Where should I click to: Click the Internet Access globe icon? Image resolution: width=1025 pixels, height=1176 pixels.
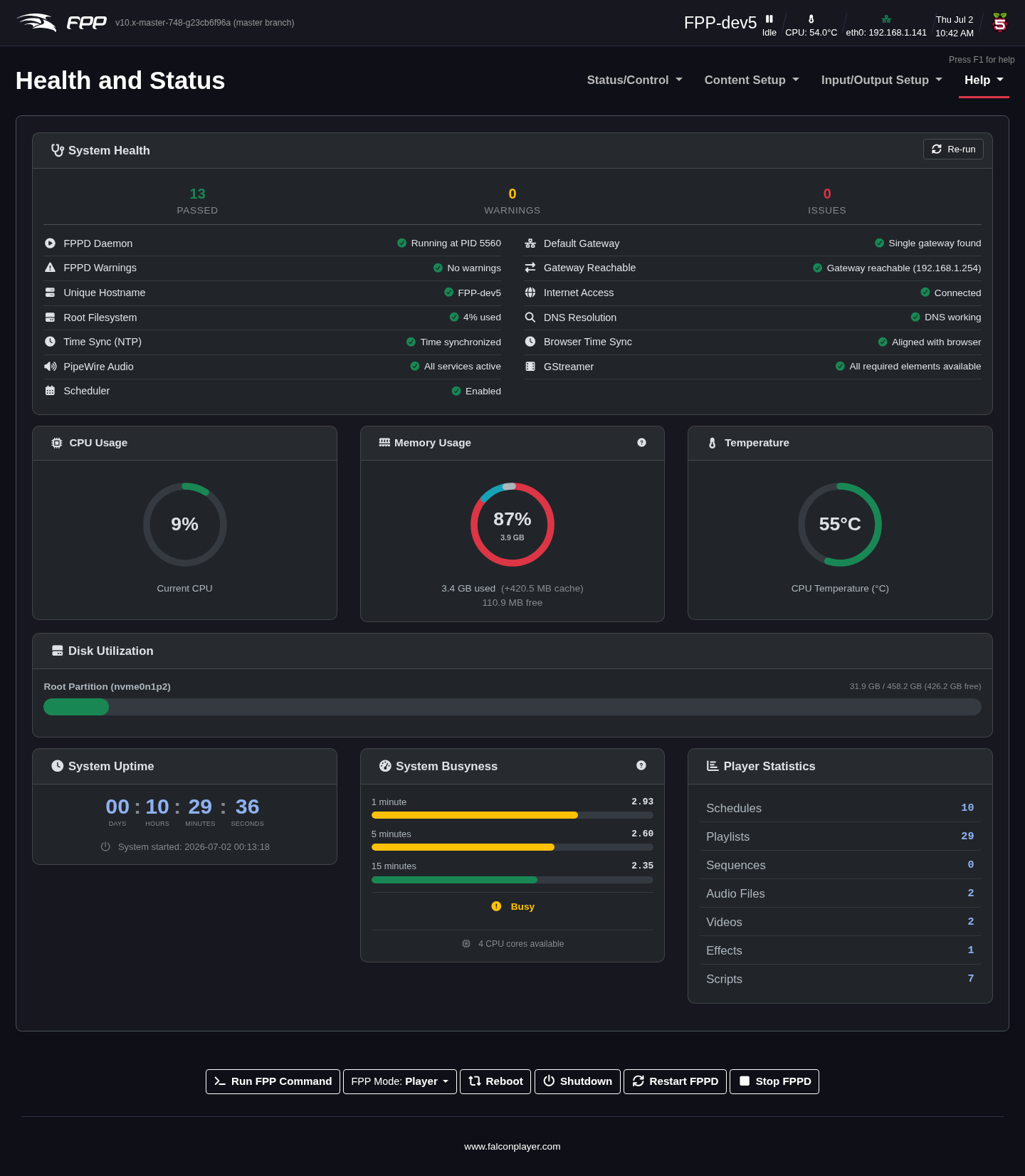coord(530,293)
